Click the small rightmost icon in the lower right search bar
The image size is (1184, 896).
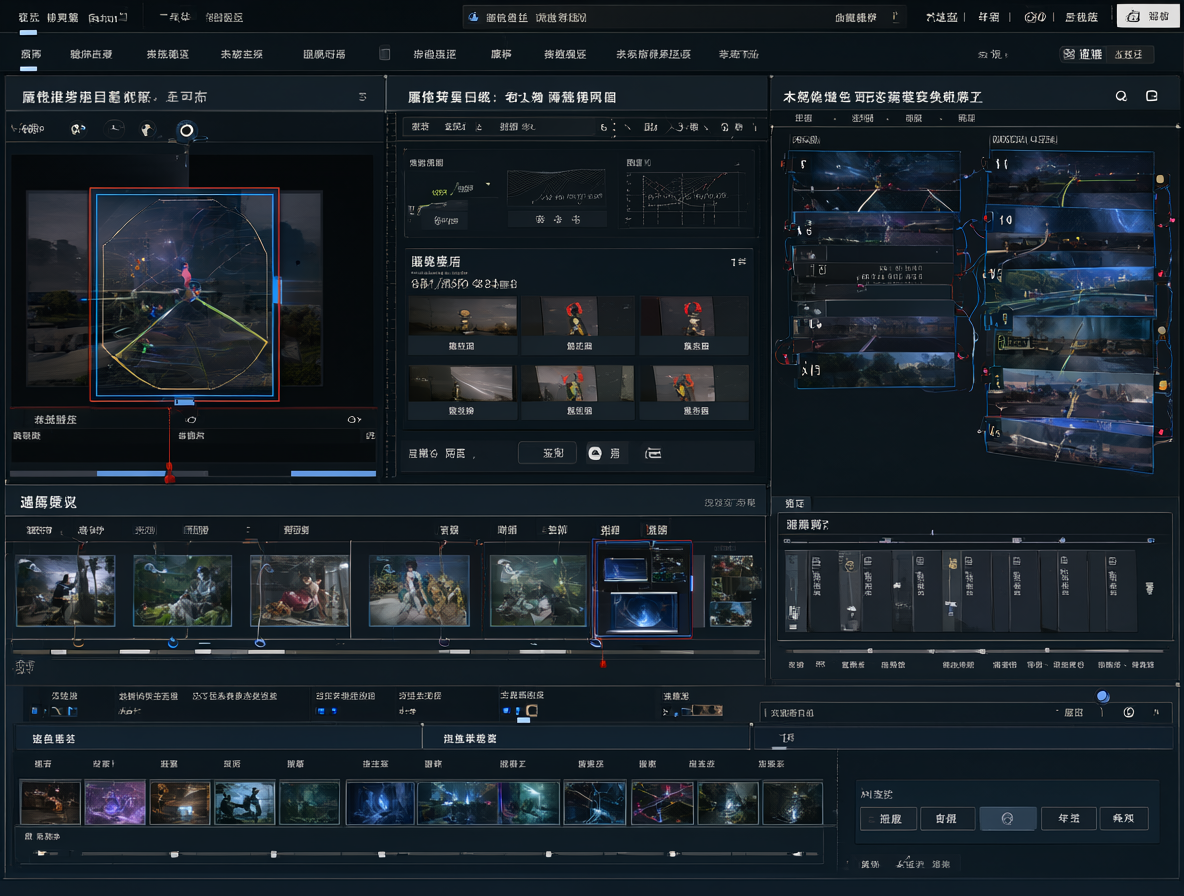[x=1156, y=712]
